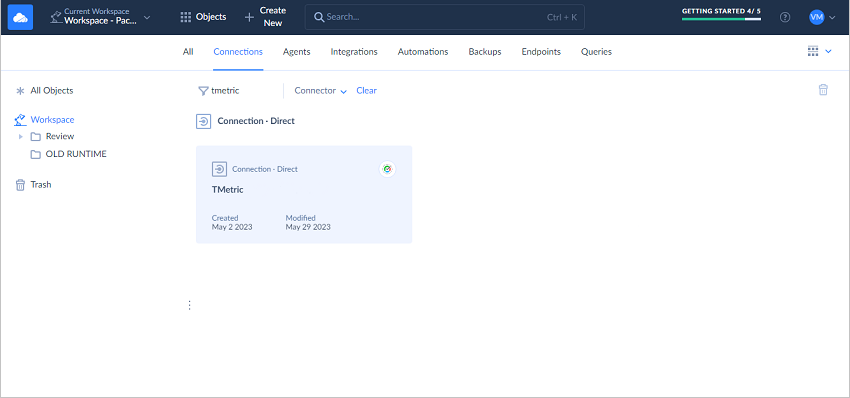Click the TMetric connection name
Image resolution: width=850 pixels, height=398 pixels.
pyautogui.click(x=228, y=190)
